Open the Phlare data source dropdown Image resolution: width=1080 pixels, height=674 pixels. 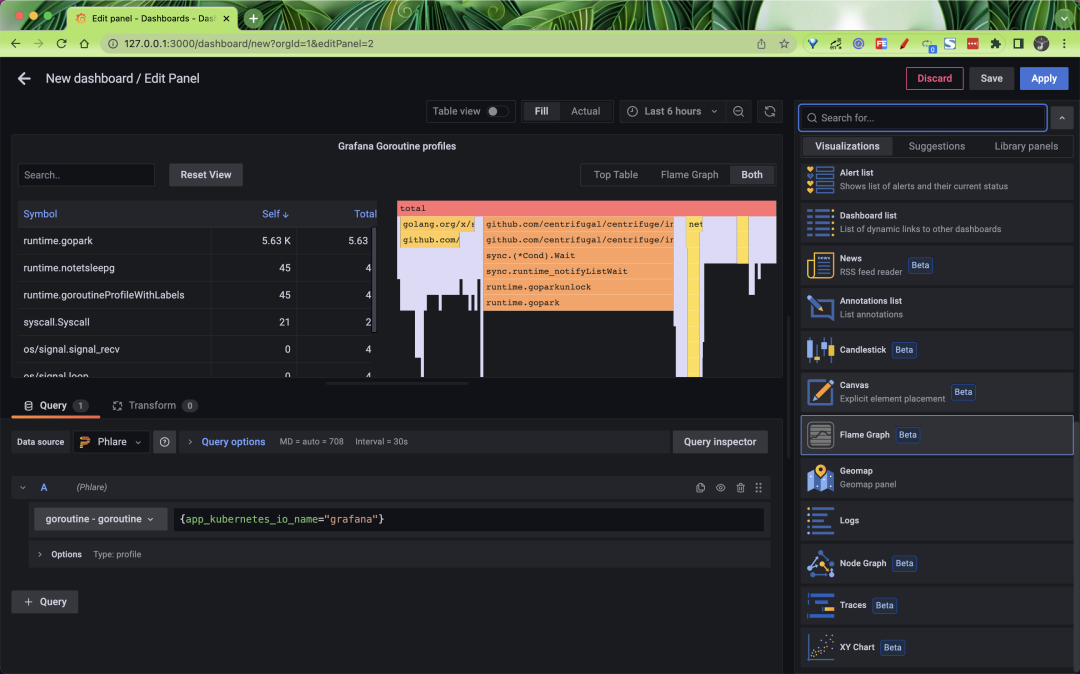pos(111,442)
